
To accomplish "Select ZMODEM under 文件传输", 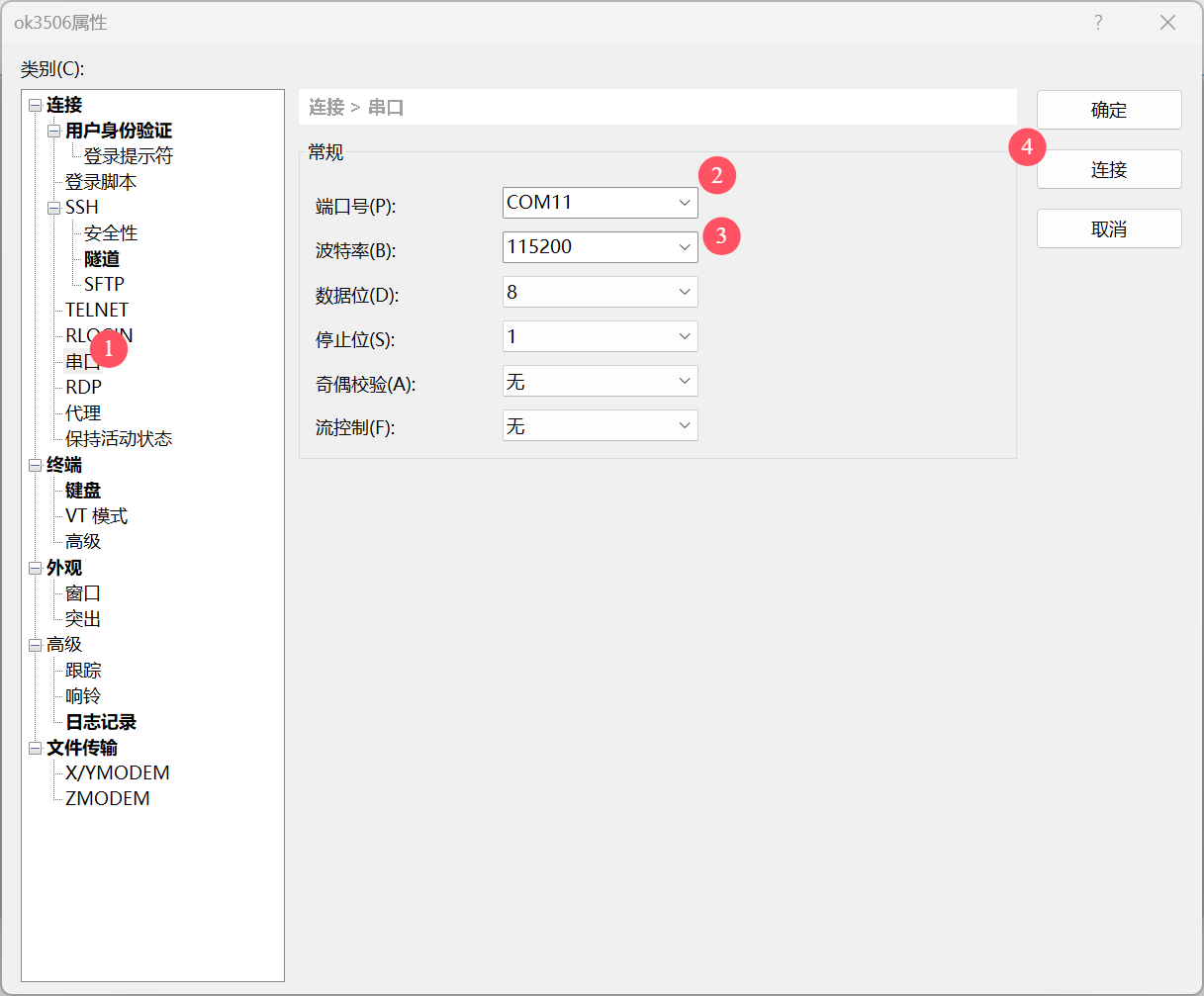I will 108,799.
